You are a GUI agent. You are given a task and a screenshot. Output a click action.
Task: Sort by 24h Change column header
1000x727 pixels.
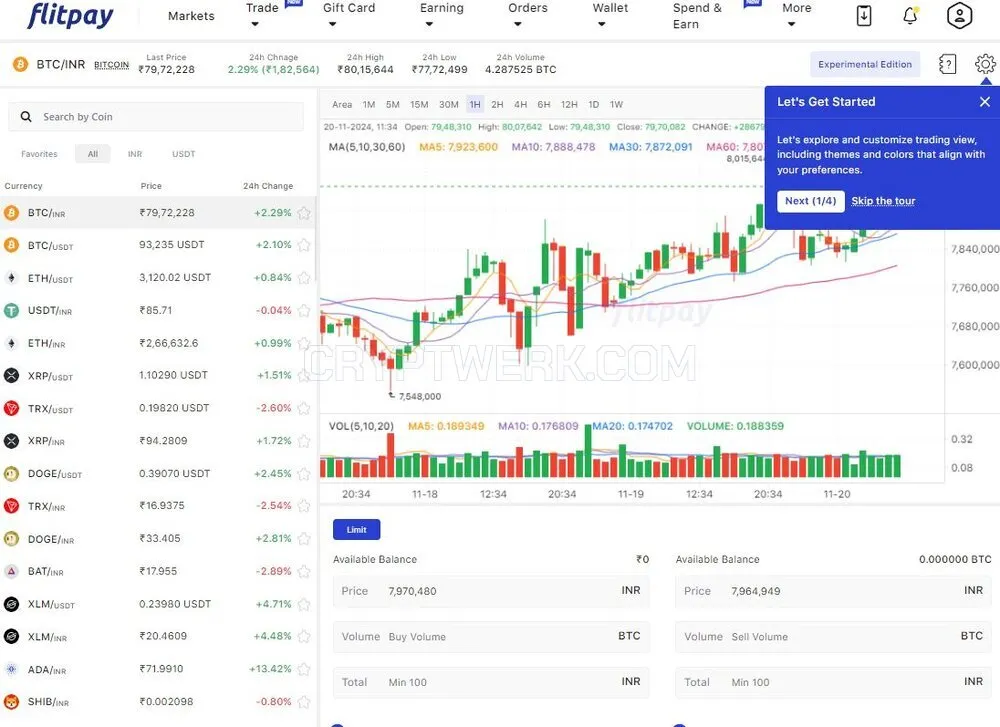268,186
